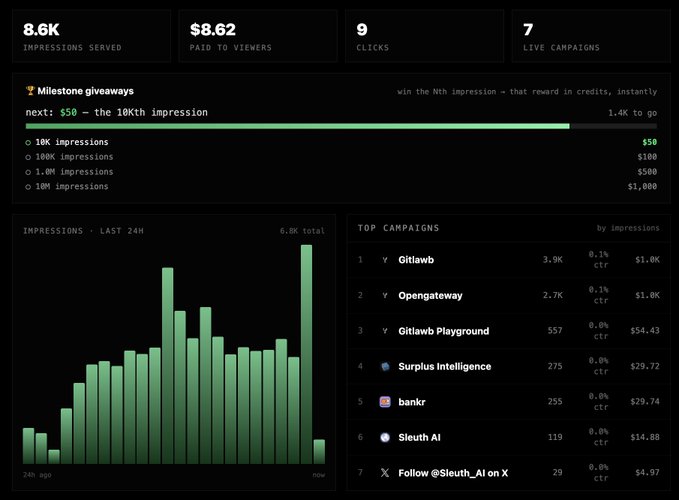Click the trophy icon beside Milestone giveaways
Image resolution: width=679 pixels, height=500 pixels.
coord(30,90)
